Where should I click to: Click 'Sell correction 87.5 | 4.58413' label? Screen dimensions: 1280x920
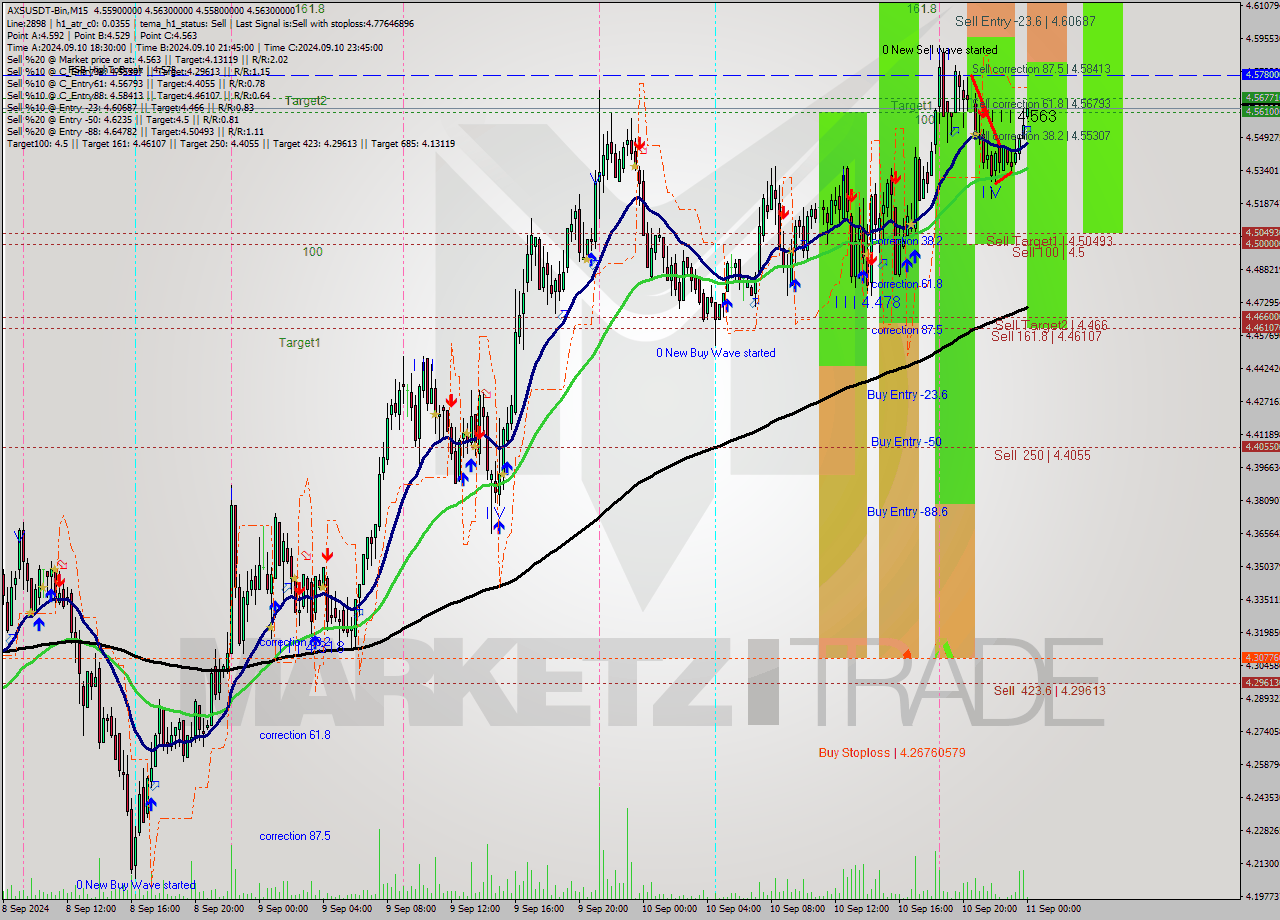(x=1041, y=69)
